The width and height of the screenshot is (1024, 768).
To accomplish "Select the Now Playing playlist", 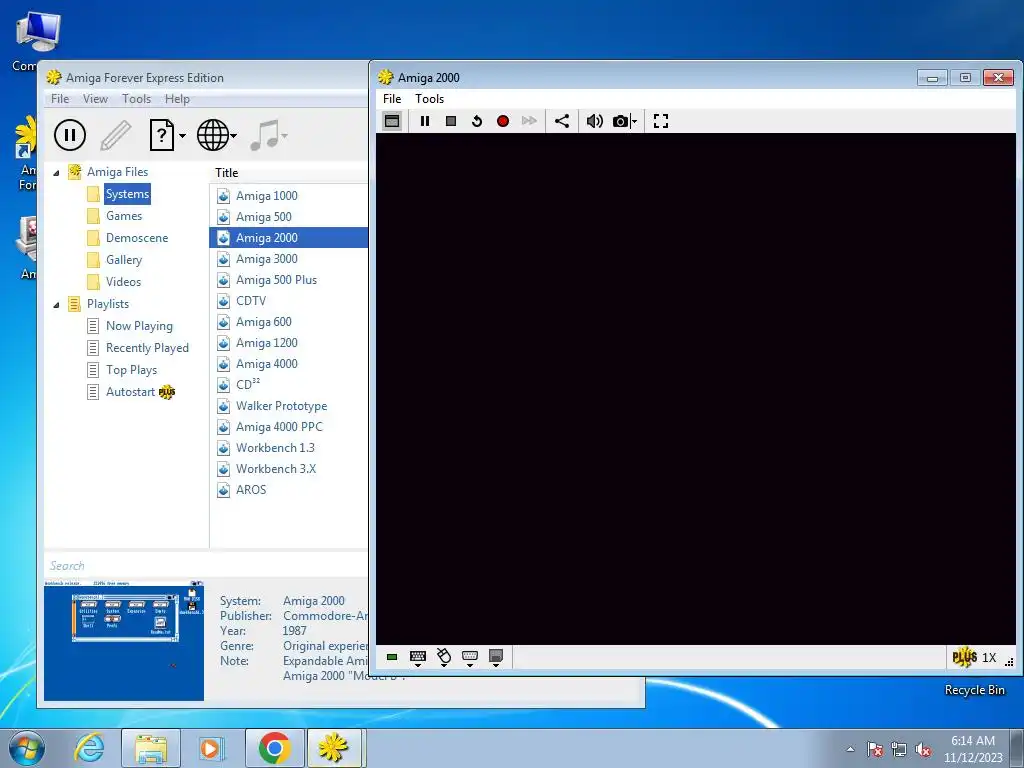I will 139,326.
